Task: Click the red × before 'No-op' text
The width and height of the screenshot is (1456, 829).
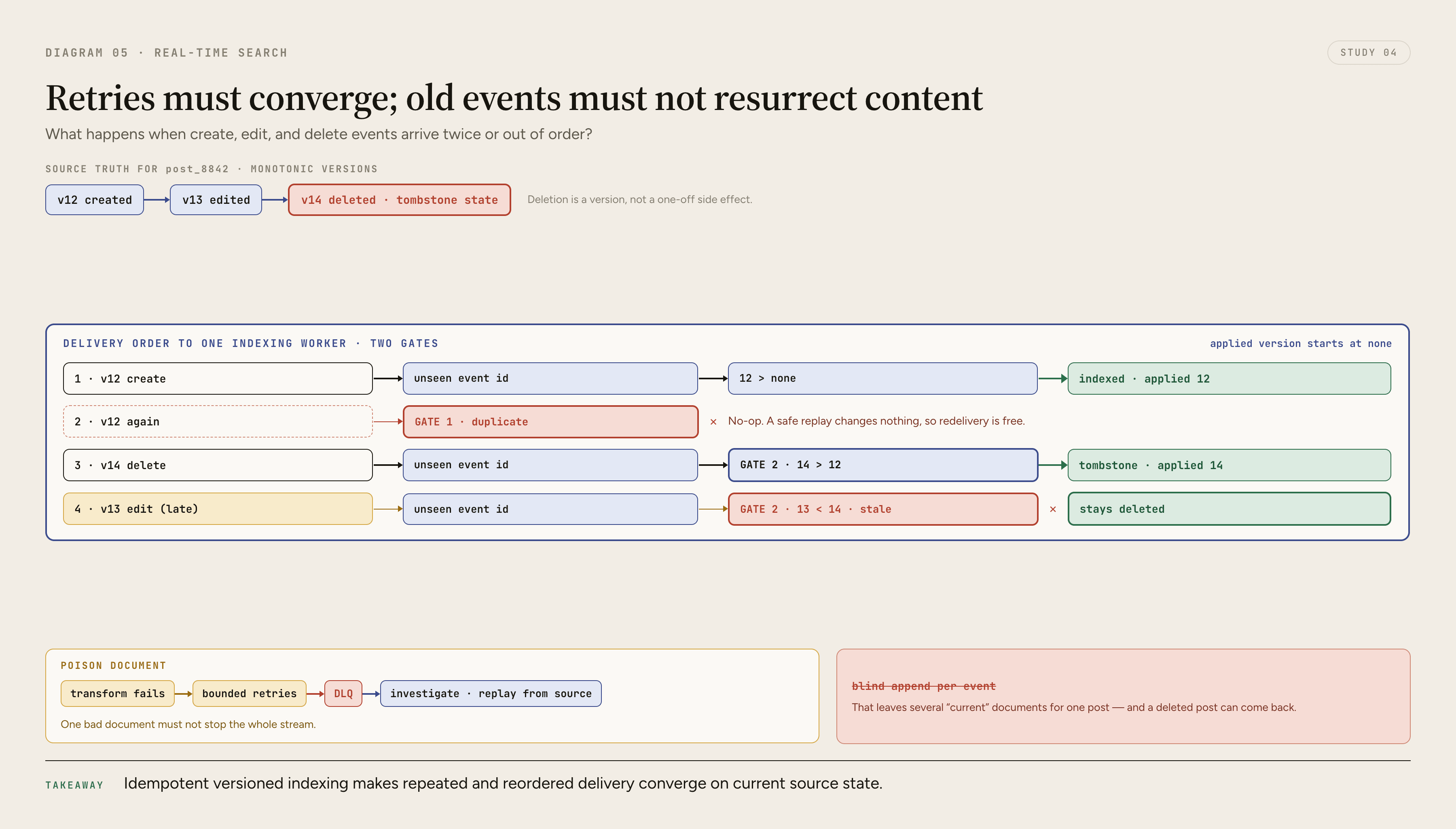Action: [x=713, y=422]
